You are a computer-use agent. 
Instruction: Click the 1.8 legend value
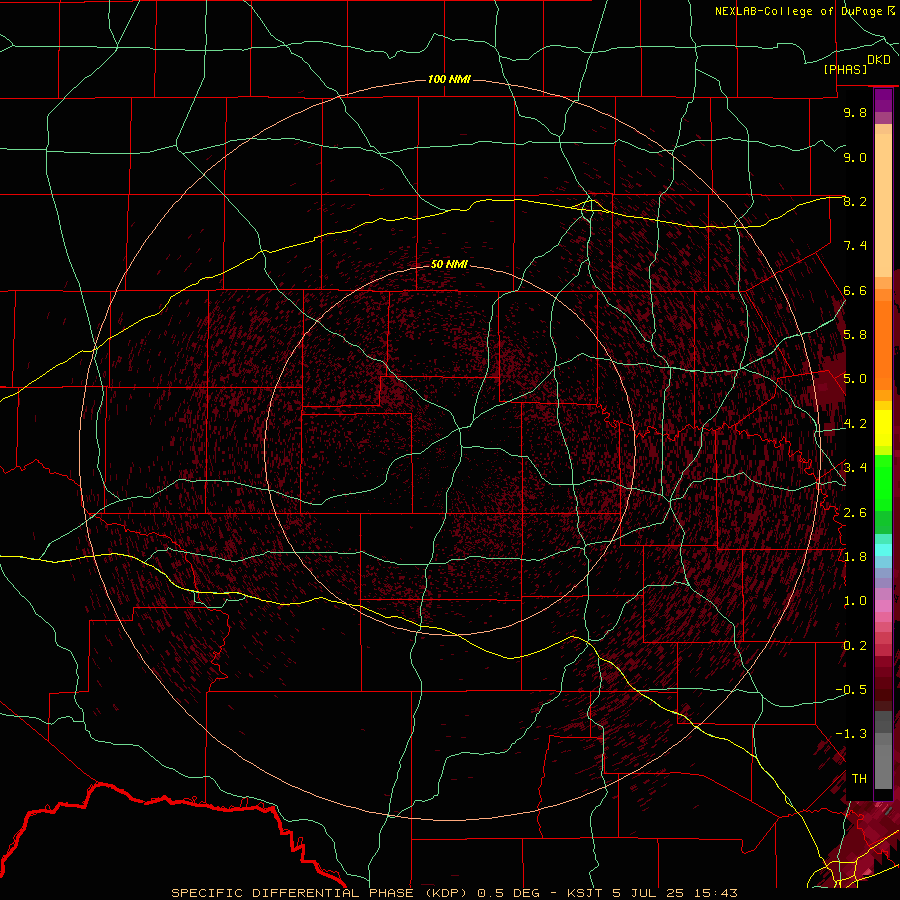[855, 557]
